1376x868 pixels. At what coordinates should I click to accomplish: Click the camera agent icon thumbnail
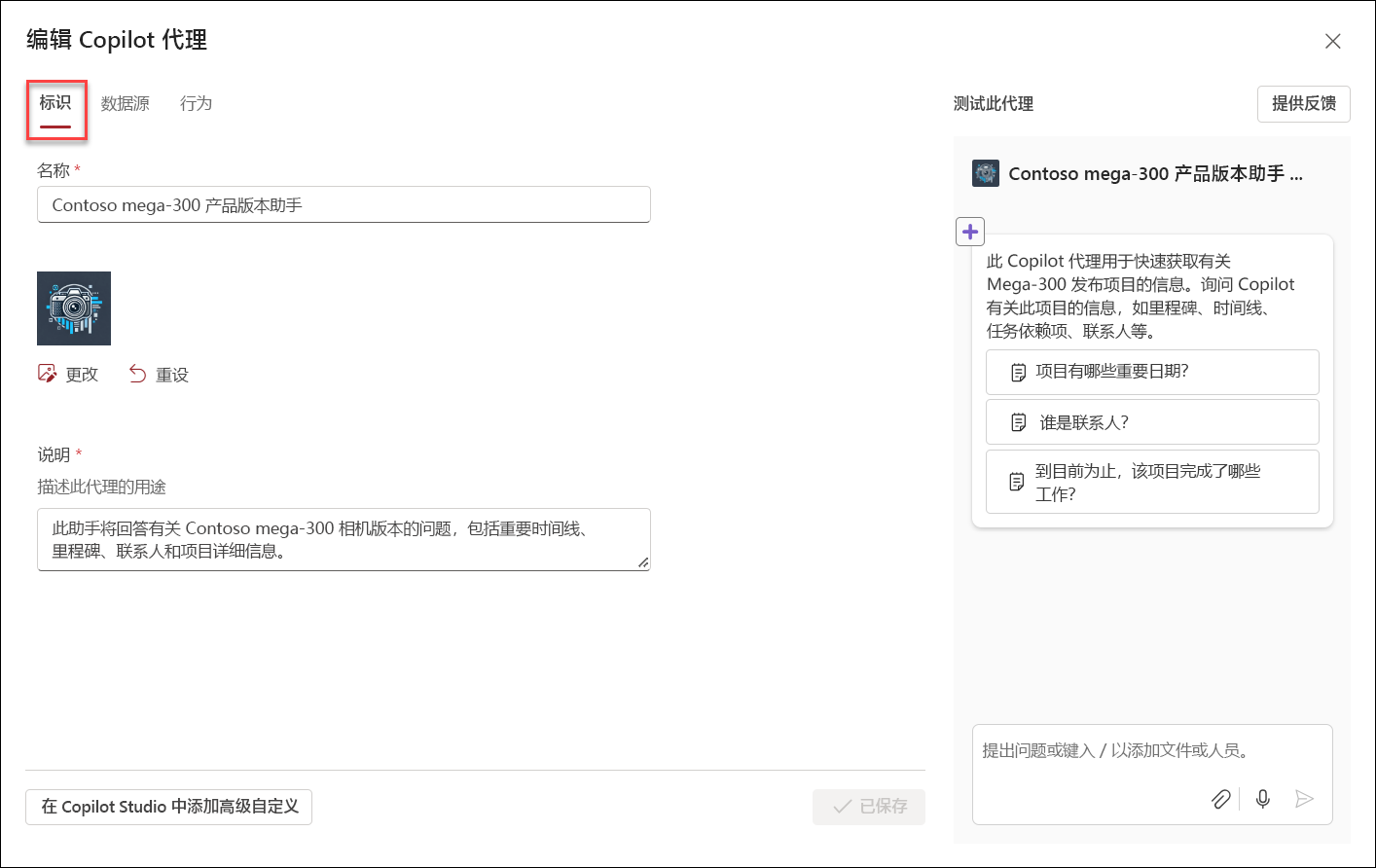(74, 308)
